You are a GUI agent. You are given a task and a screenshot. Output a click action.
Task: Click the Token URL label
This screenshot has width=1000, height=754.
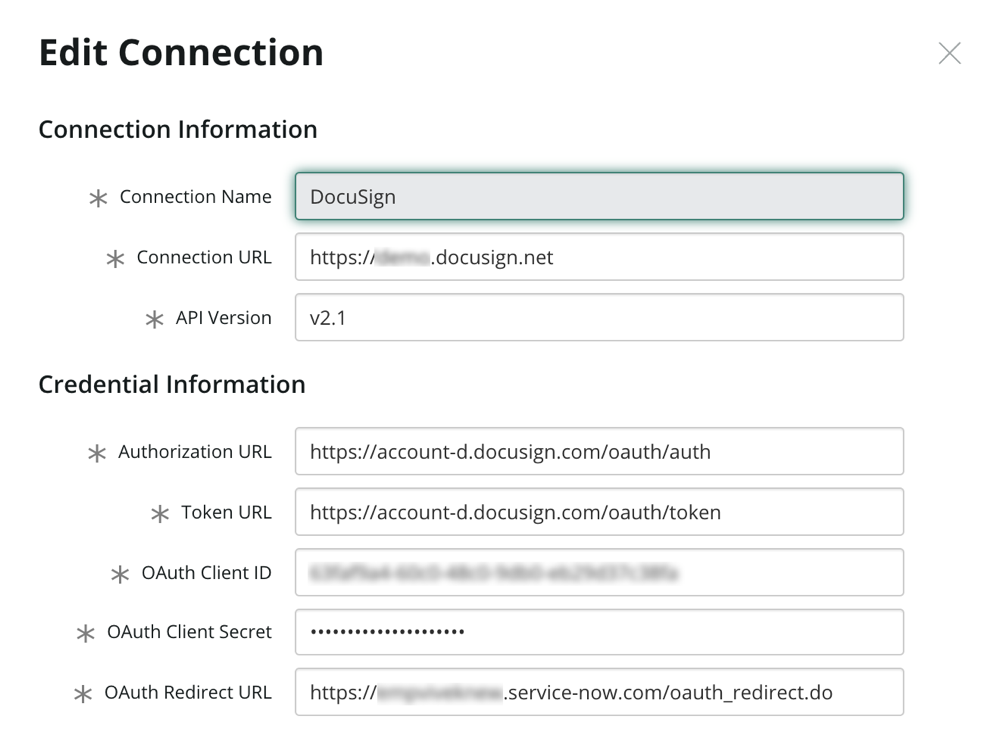(226, 512)
